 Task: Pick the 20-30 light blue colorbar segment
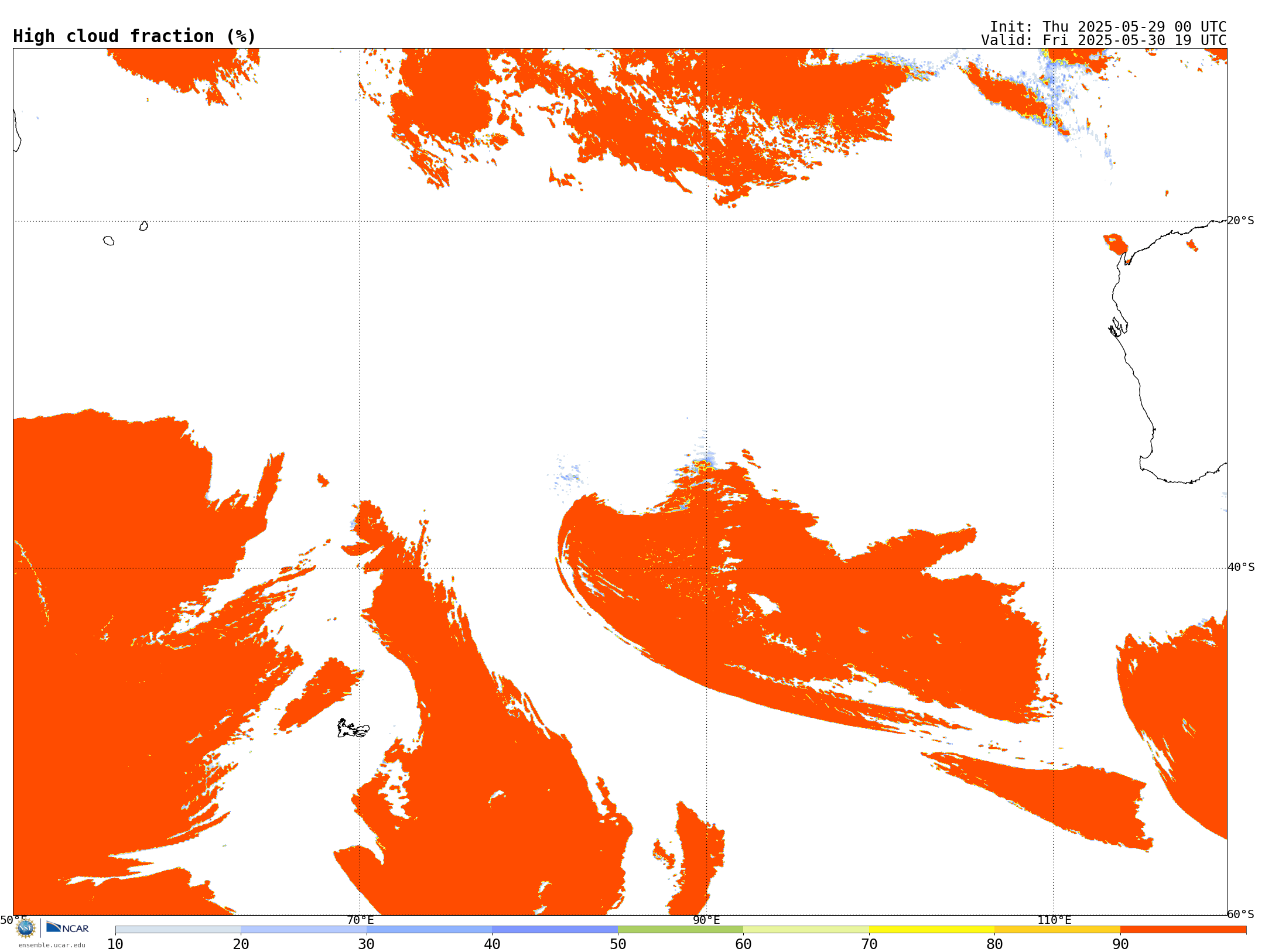303,930
